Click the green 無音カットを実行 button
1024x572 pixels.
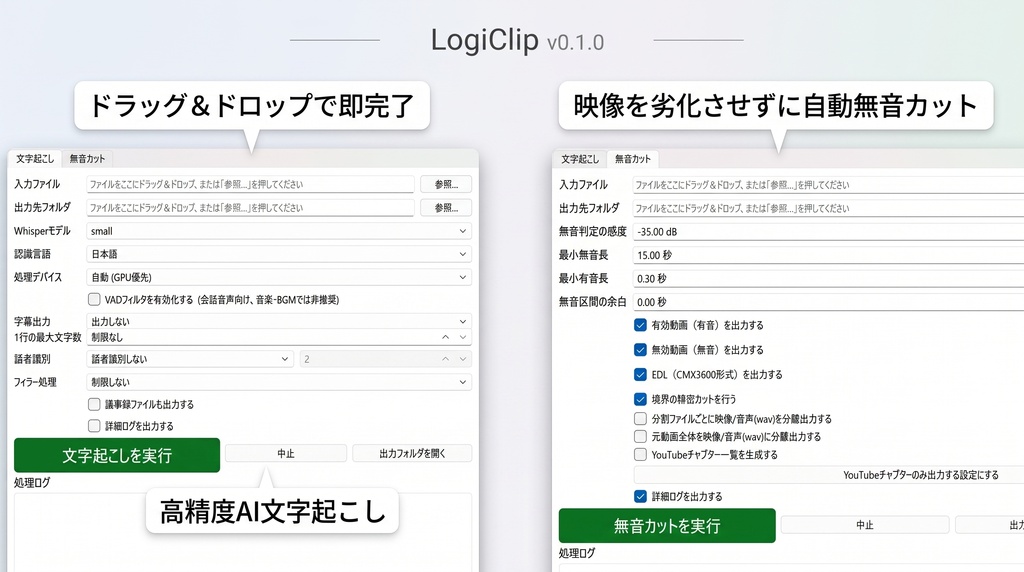click(667, 526)
